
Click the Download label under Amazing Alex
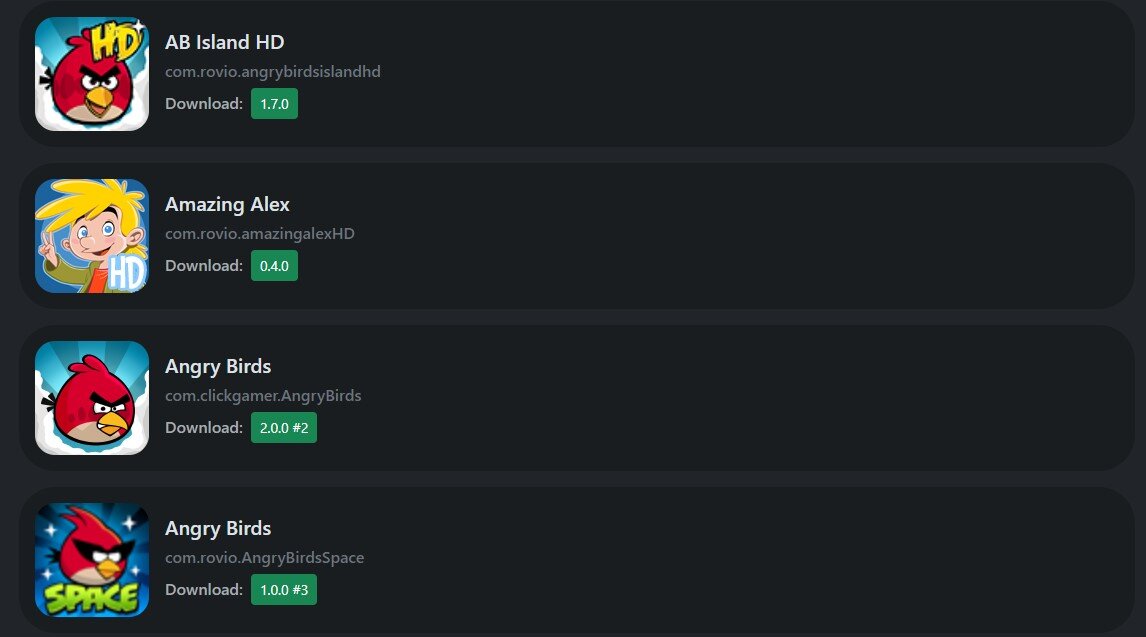point(204,266)
